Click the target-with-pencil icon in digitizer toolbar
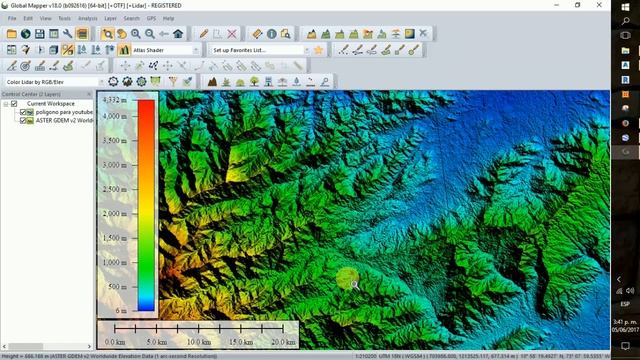The height and width of the screenshot is (360, 640). coord(25,66)
